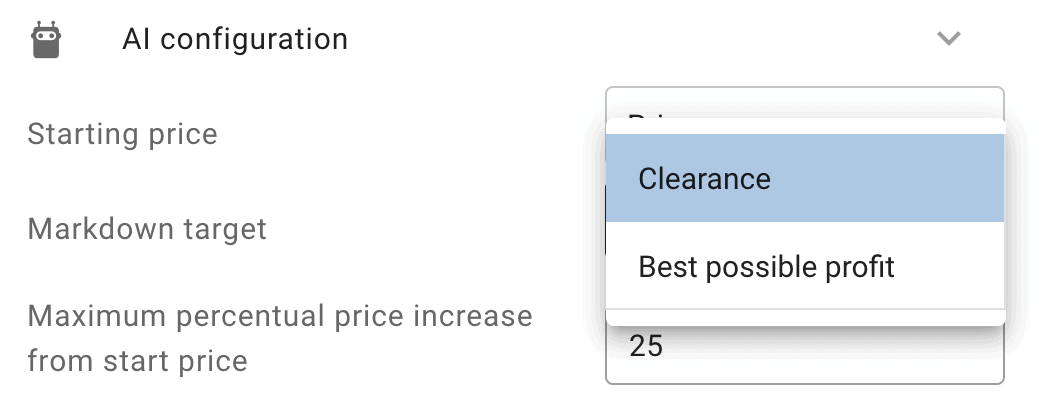Click the white padding above the Clearance option

(x=805, y=126)
